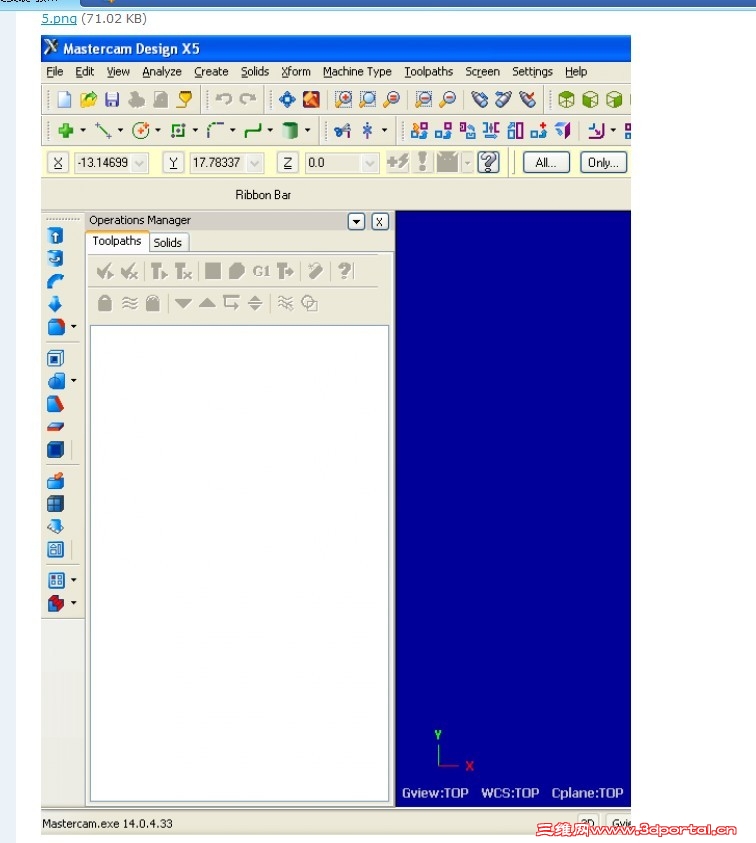Screen dimensions: 756x843
Task: Open the Analyze menu
Action: [162, 72]
